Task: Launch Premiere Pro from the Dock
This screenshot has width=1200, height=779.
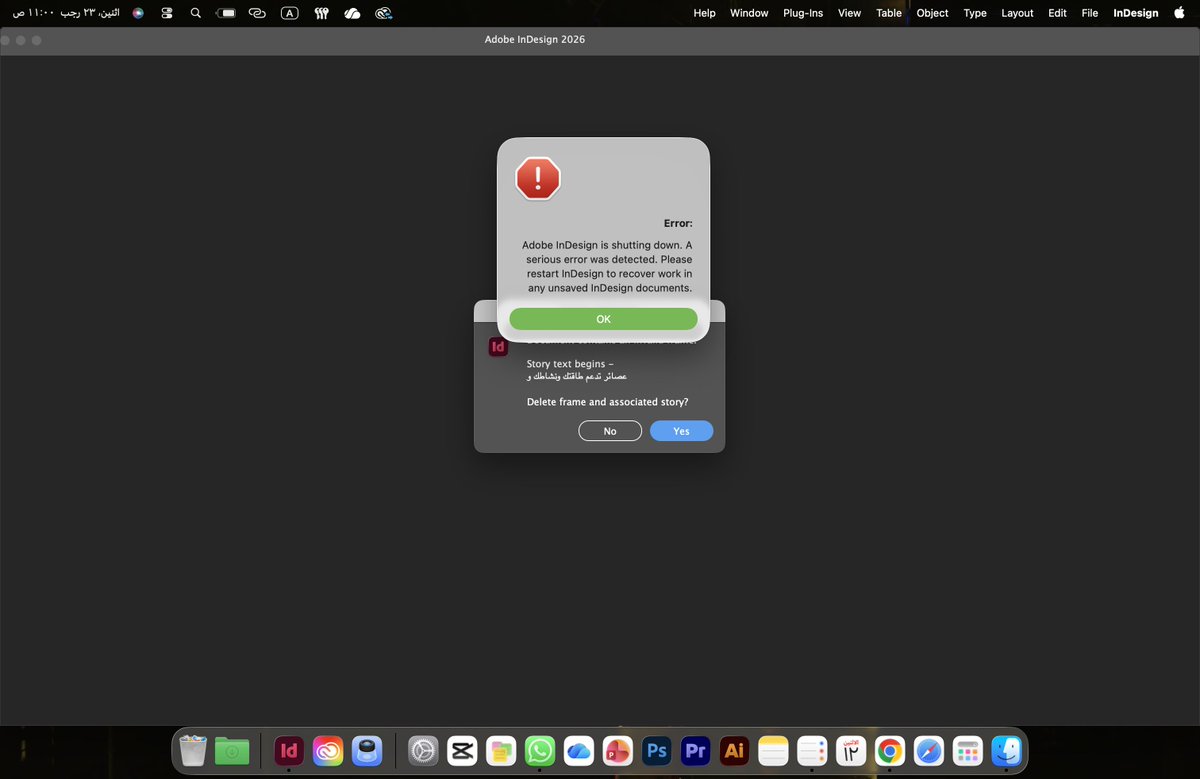Action: pos(695,750)
